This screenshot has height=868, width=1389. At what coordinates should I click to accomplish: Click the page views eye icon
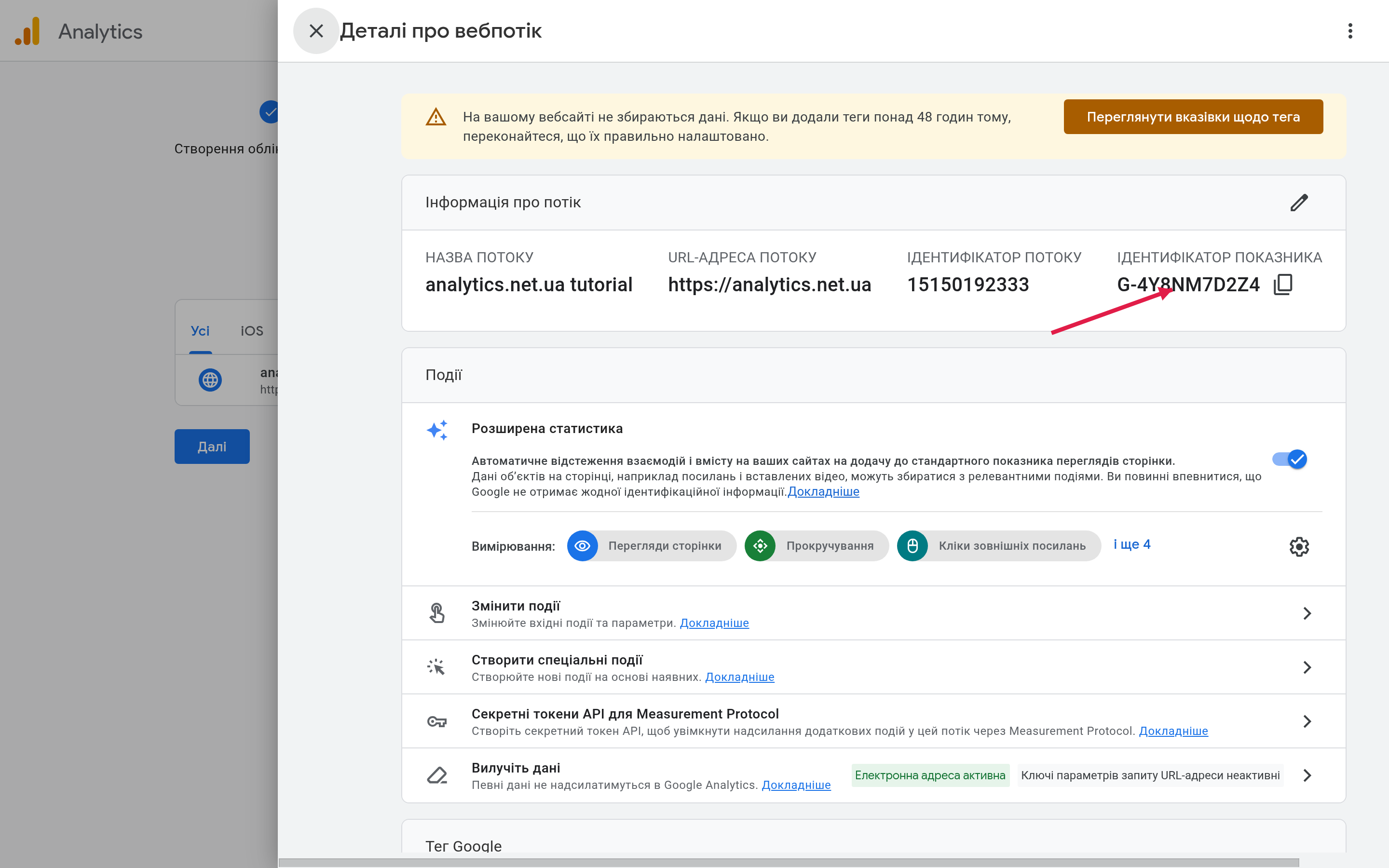coord(582,546)
